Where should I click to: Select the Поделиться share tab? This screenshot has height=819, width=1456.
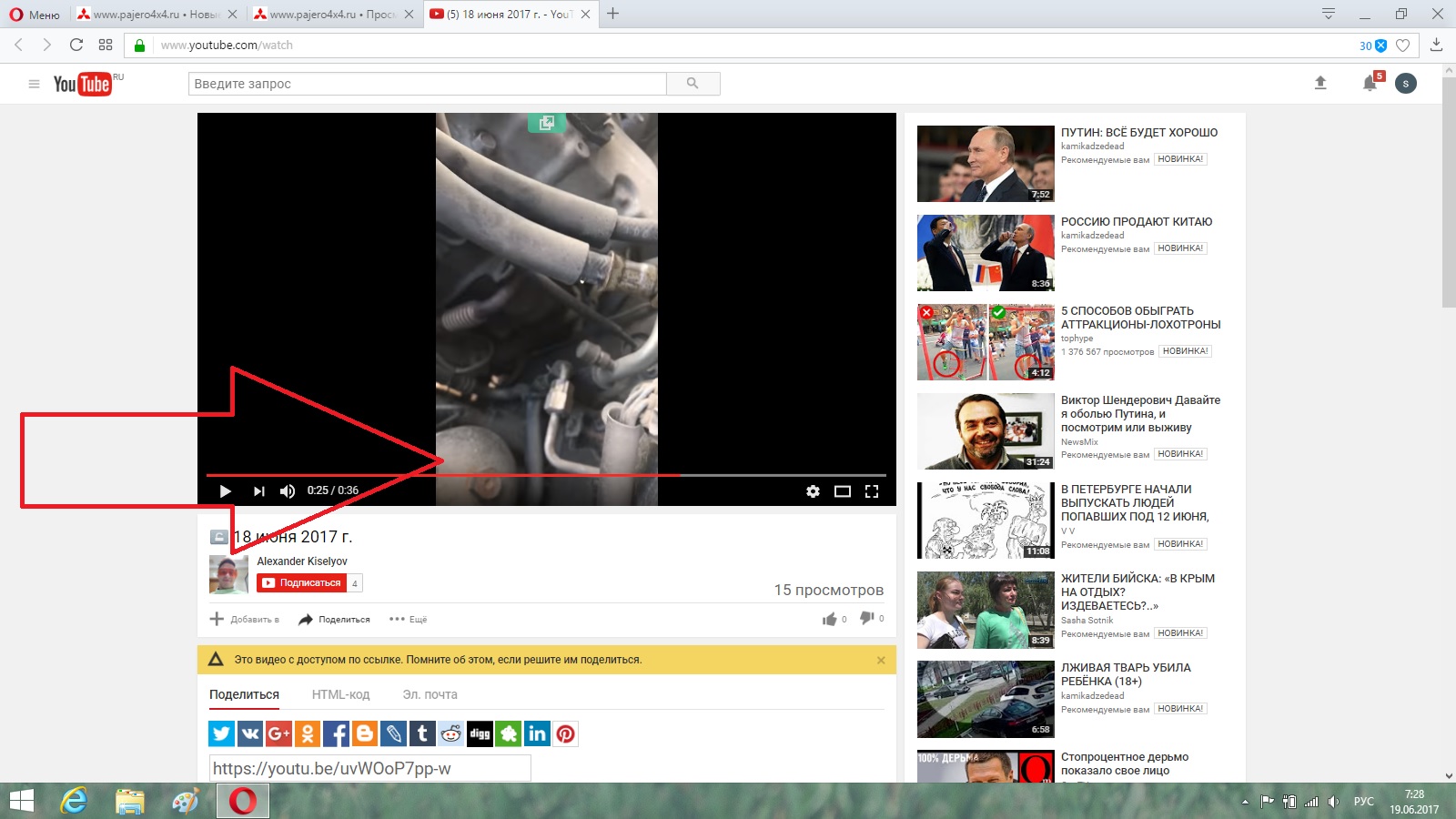coord(244,694)
